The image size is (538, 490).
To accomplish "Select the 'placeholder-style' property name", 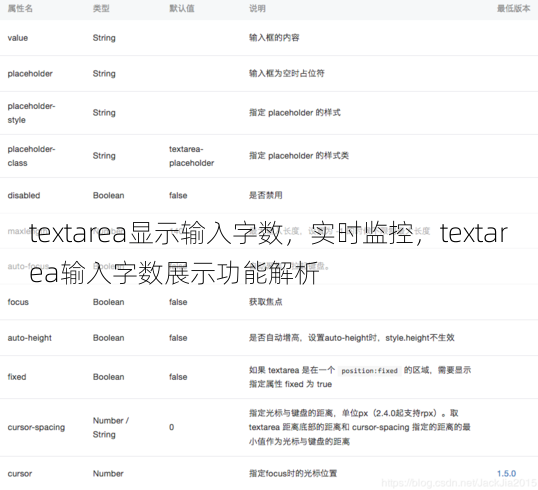I will pyautogui.click(x=31, y=113).
